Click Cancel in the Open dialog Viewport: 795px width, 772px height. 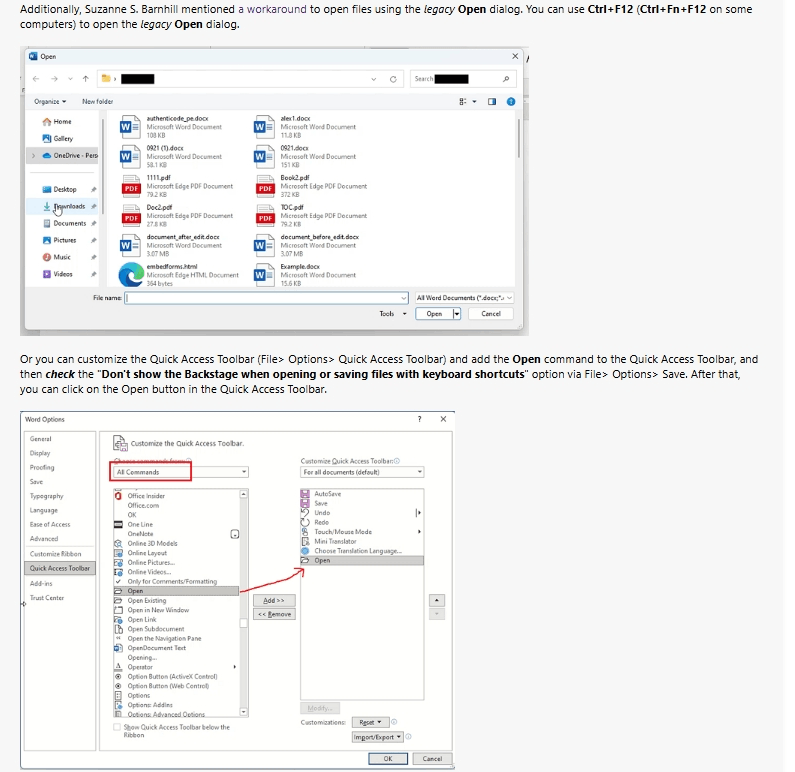[x=491, y=314]
